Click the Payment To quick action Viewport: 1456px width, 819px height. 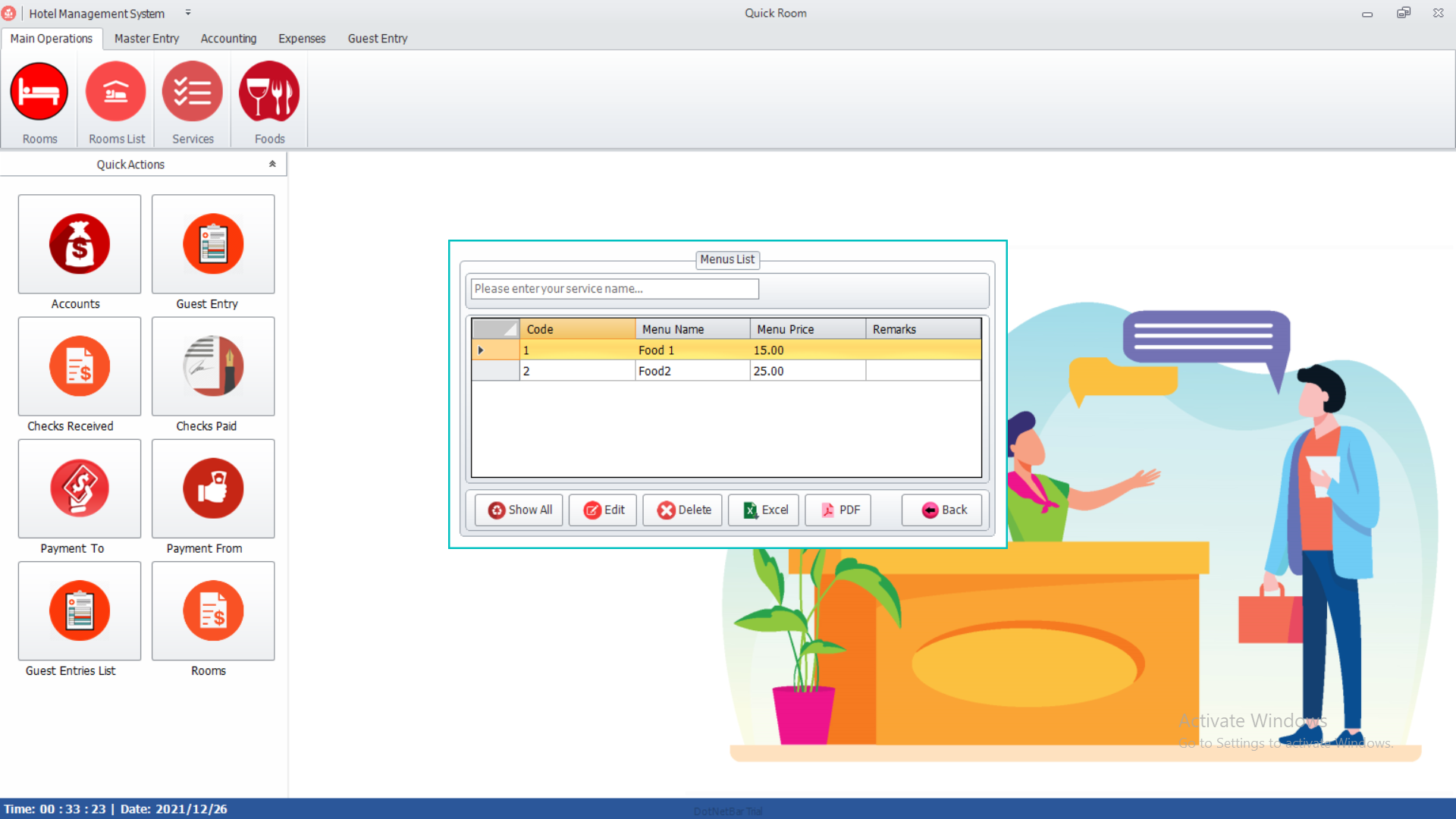[x=80, y=488]
